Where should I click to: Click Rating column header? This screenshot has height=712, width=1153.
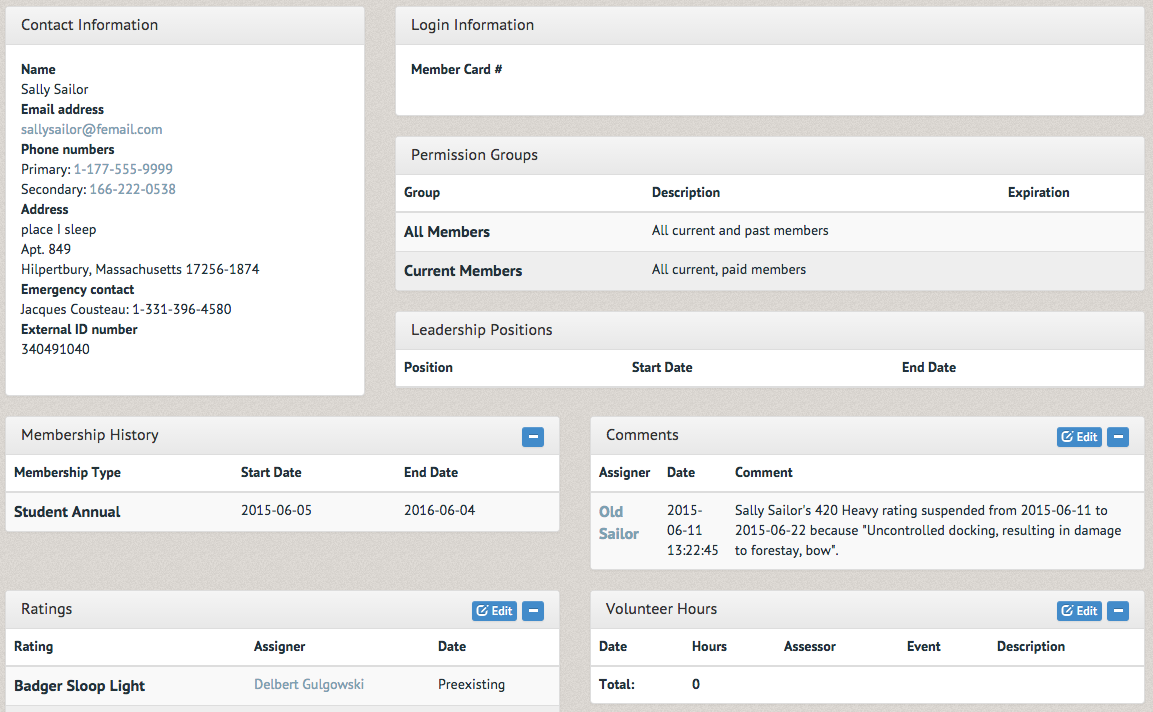click(x=33, y=647)
